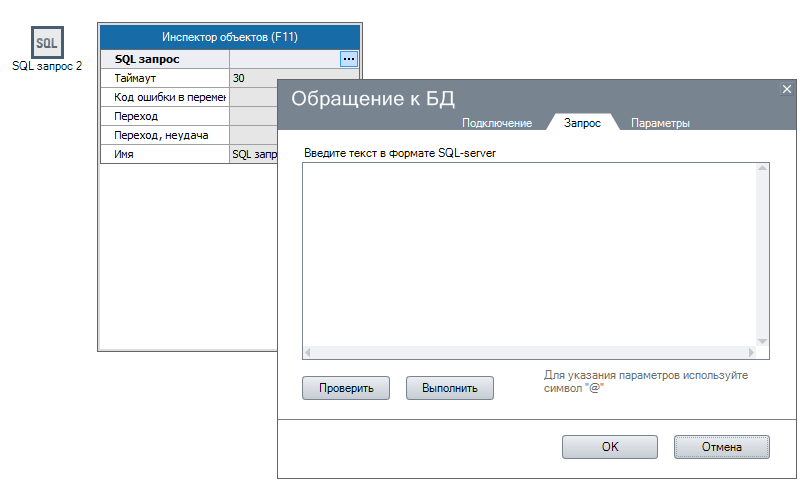Select the Код ошибки в переменную row

(x=165, y=97)
